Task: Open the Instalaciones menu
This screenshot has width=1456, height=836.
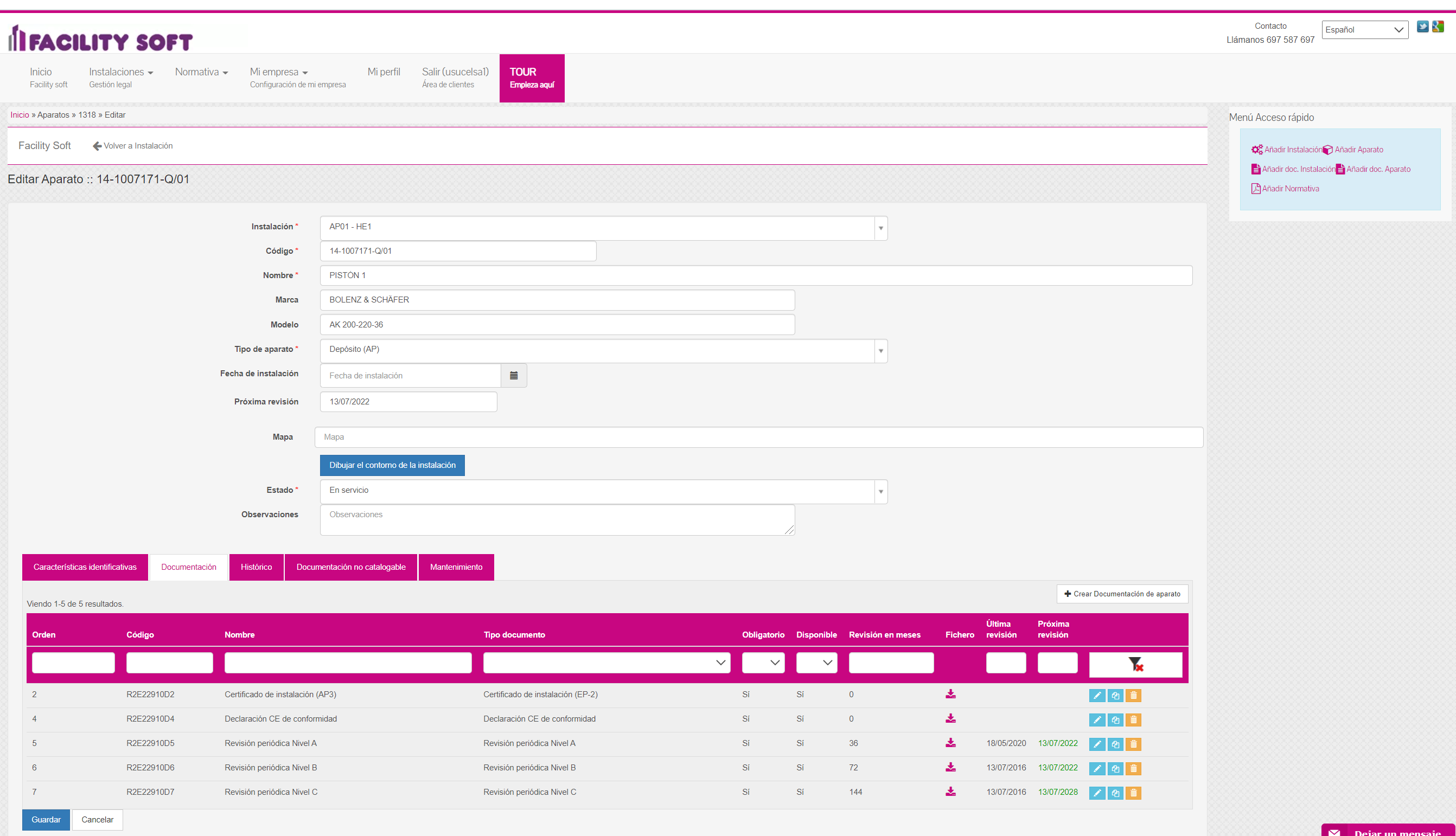Action: coord(120,72)
